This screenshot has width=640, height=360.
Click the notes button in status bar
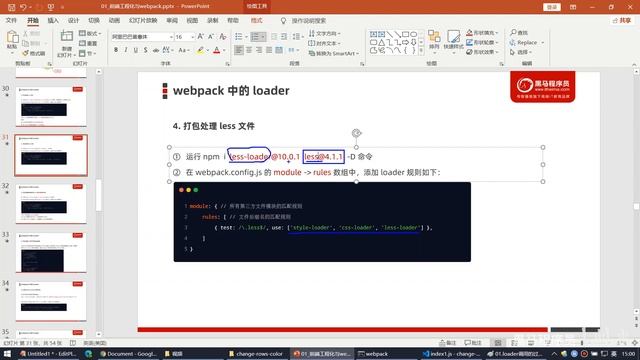pyautogui.click(x=448, y=342)
